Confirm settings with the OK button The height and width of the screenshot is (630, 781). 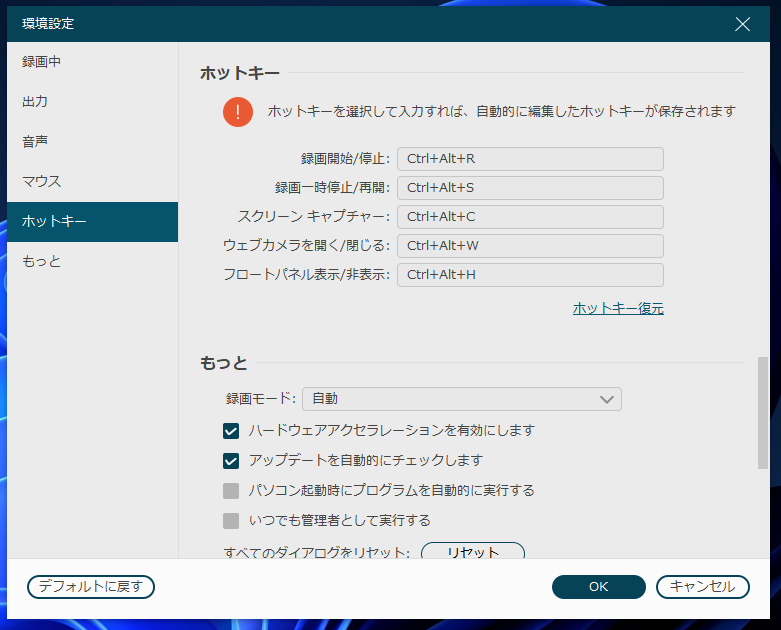[x=599, y=587]
